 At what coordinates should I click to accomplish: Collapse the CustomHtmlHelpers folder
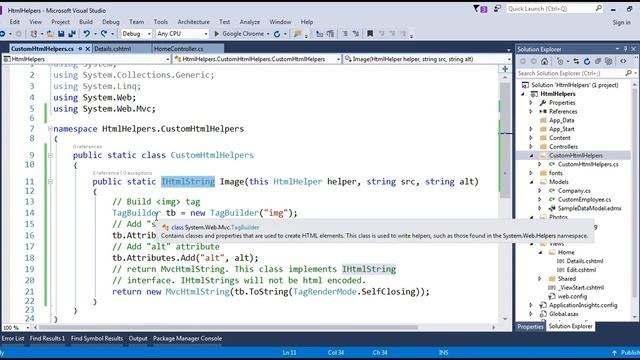coord(531,156)
